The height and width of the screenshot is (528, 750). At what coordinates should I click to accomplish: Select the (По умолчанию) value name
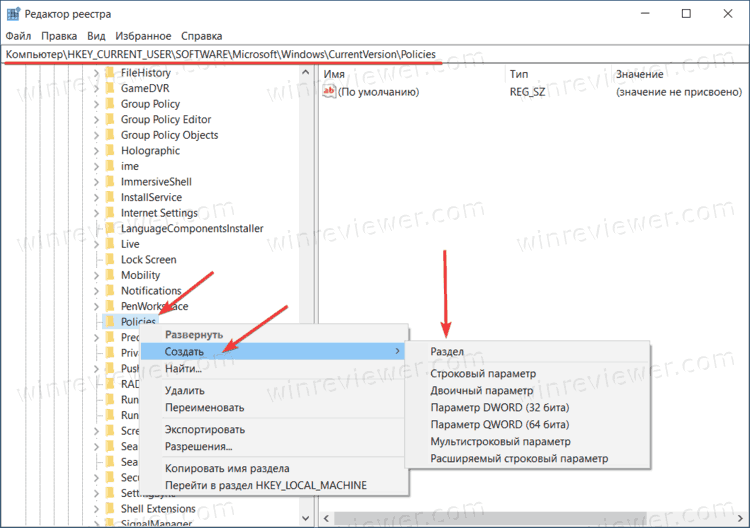pos(378,92)
